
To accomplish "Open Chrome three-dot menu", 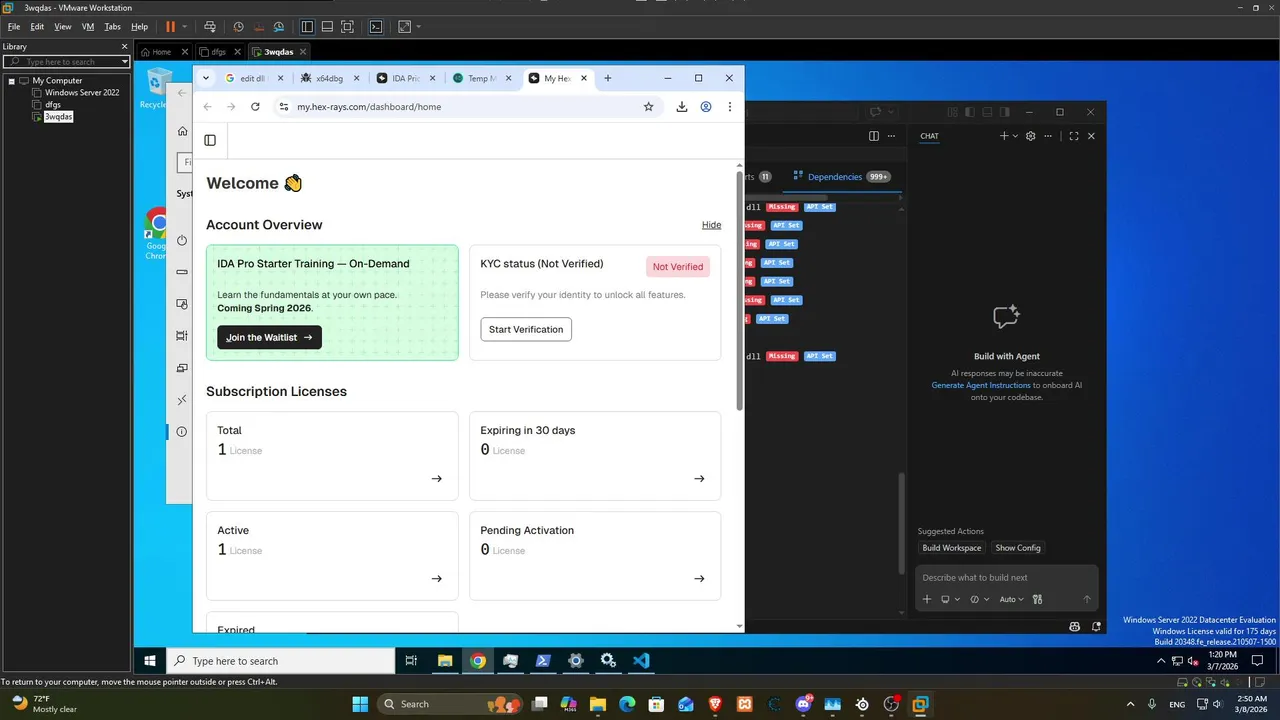I will 730,107.
